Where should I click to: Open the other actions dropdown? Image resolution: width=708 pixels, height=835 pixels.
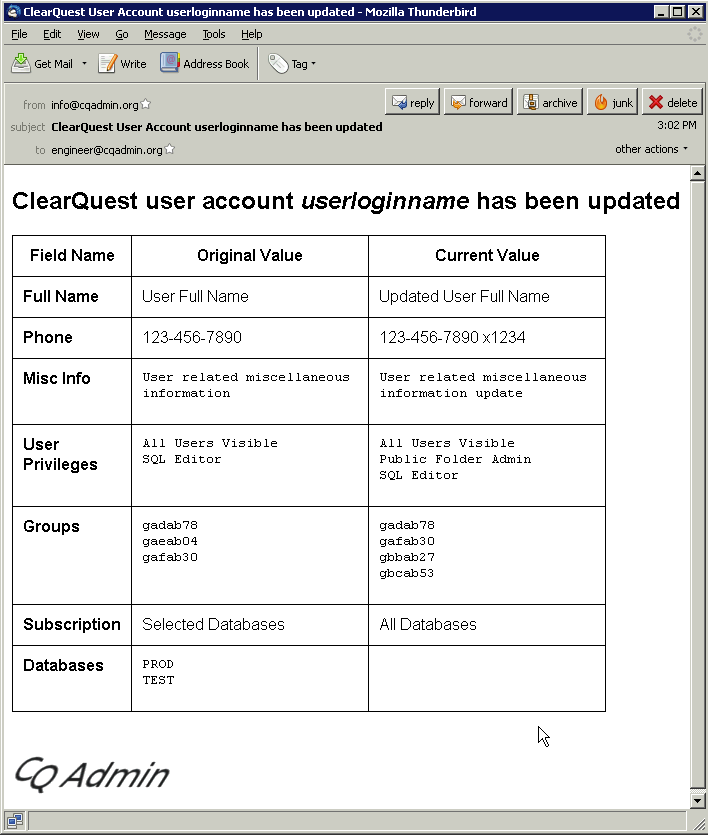[651, 149]
